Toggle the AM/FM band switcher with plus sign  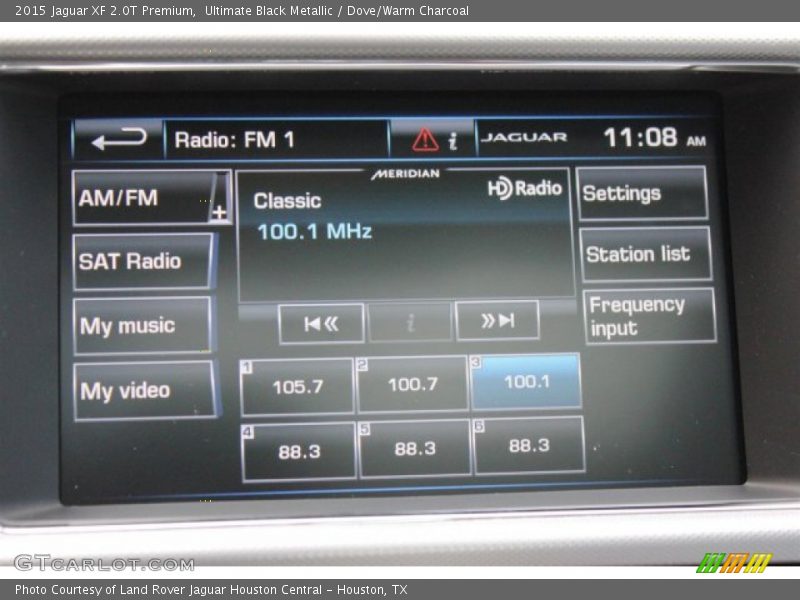[x=145, y=196]
